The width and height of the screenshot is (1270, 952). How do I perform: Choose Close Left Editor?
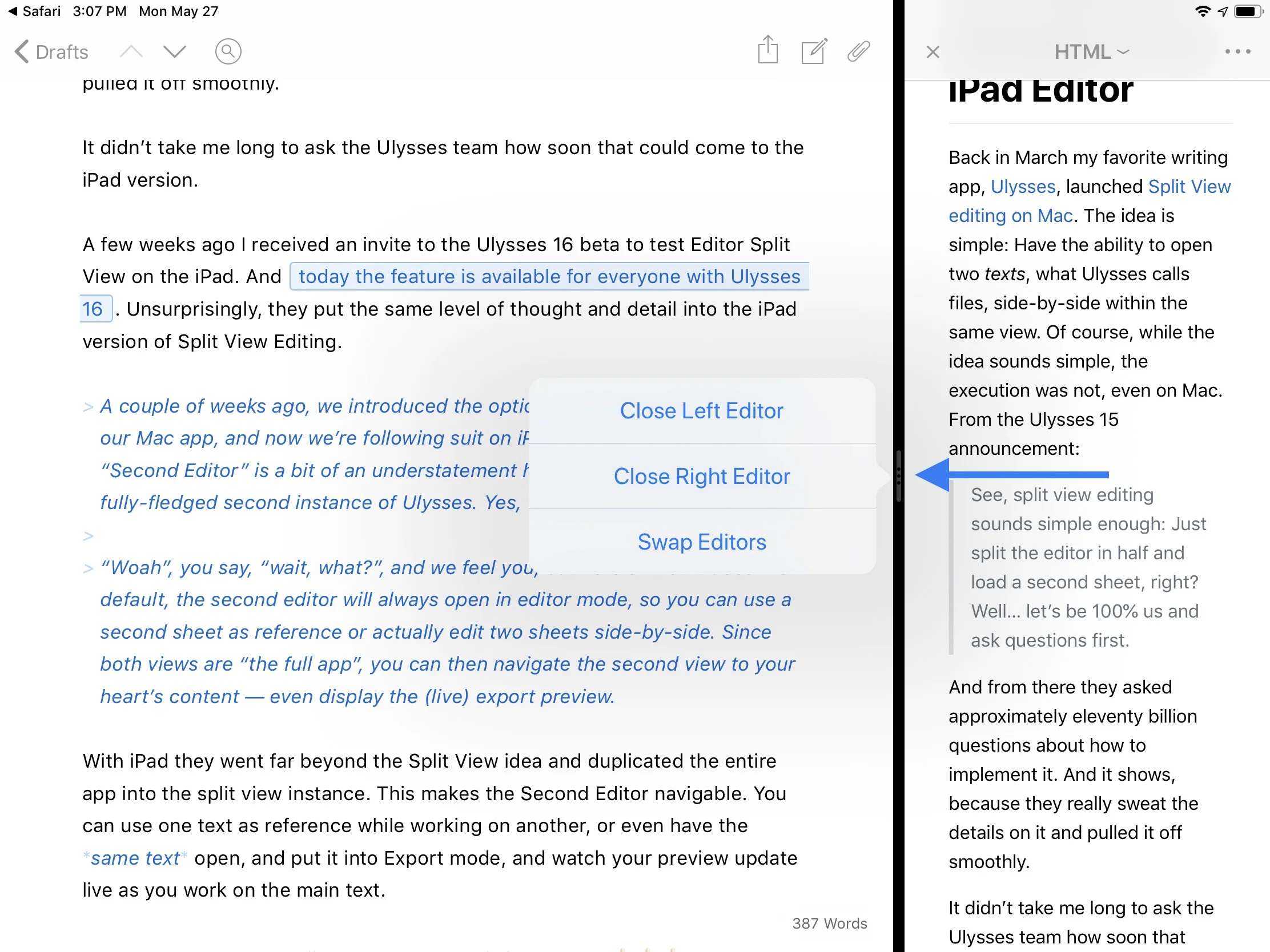[x=702, y=411]
